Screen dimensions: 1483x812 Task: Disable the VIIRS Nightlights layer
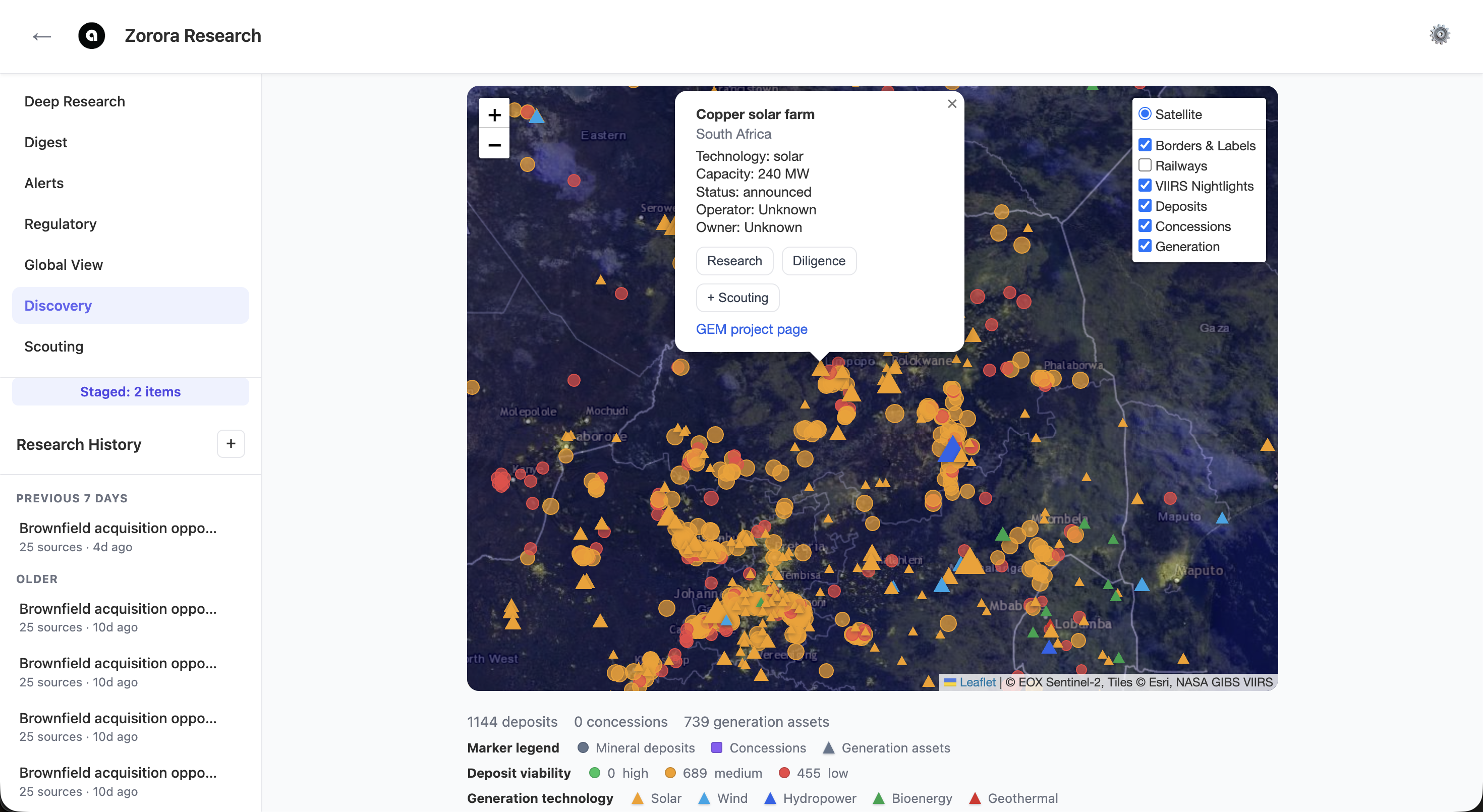pos(1145,185)
